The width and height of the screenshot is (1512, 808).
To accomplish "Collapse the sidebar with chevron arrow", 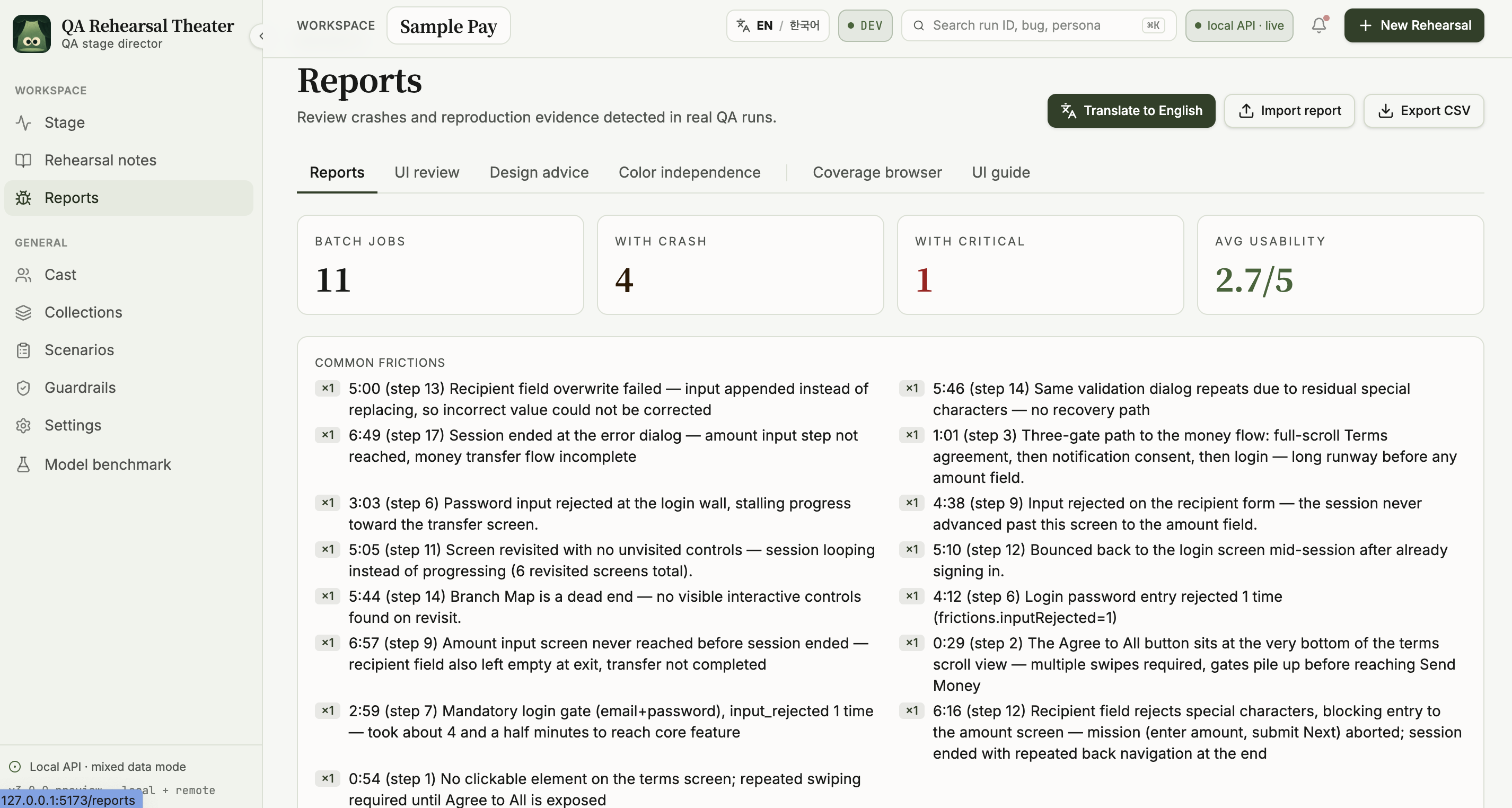I will coord(261,36).
